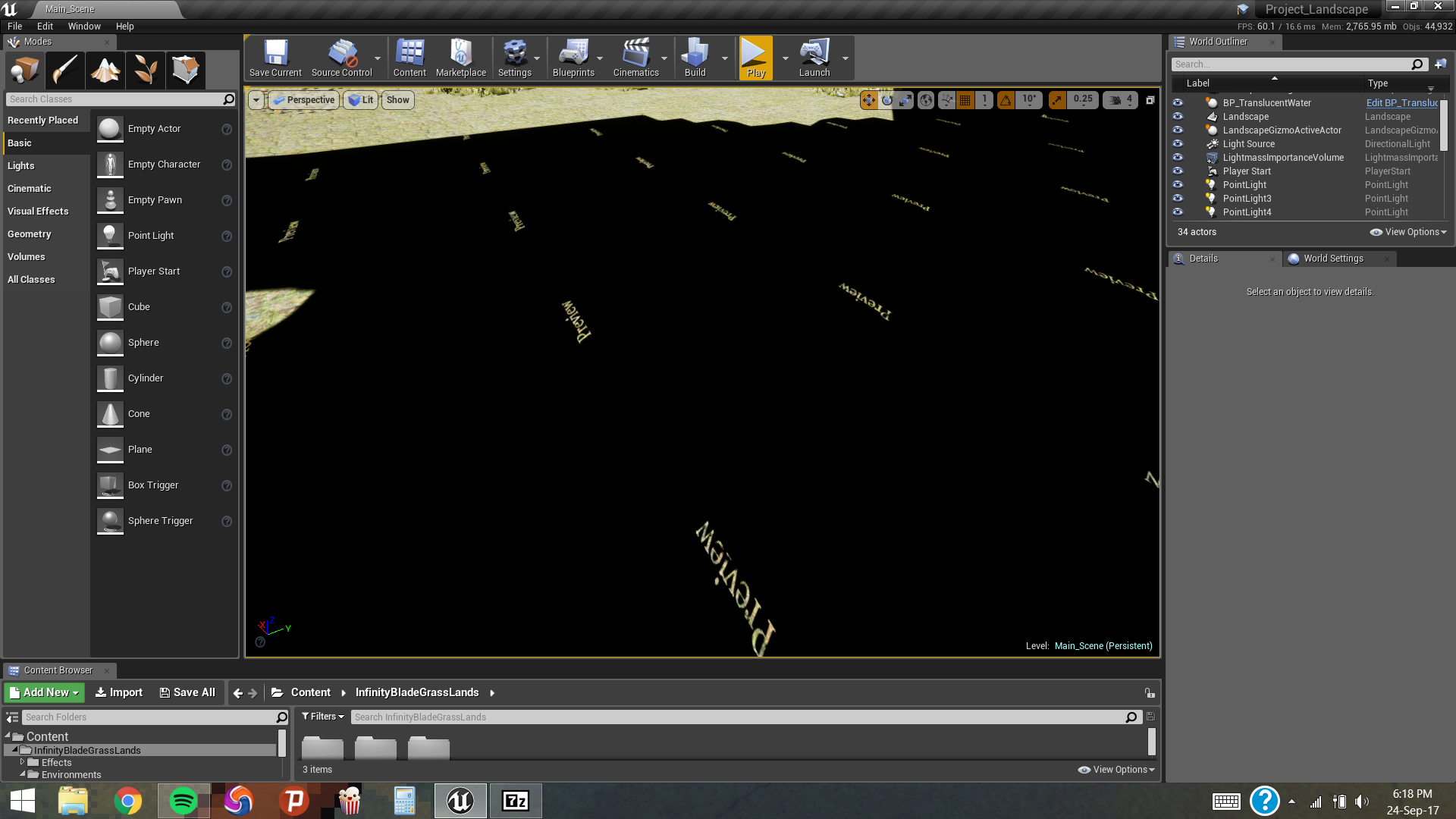Viewport: 1456px width, 819px height.
Task: Toggle visibility of Landscape actor
Action: [1178, 117]
